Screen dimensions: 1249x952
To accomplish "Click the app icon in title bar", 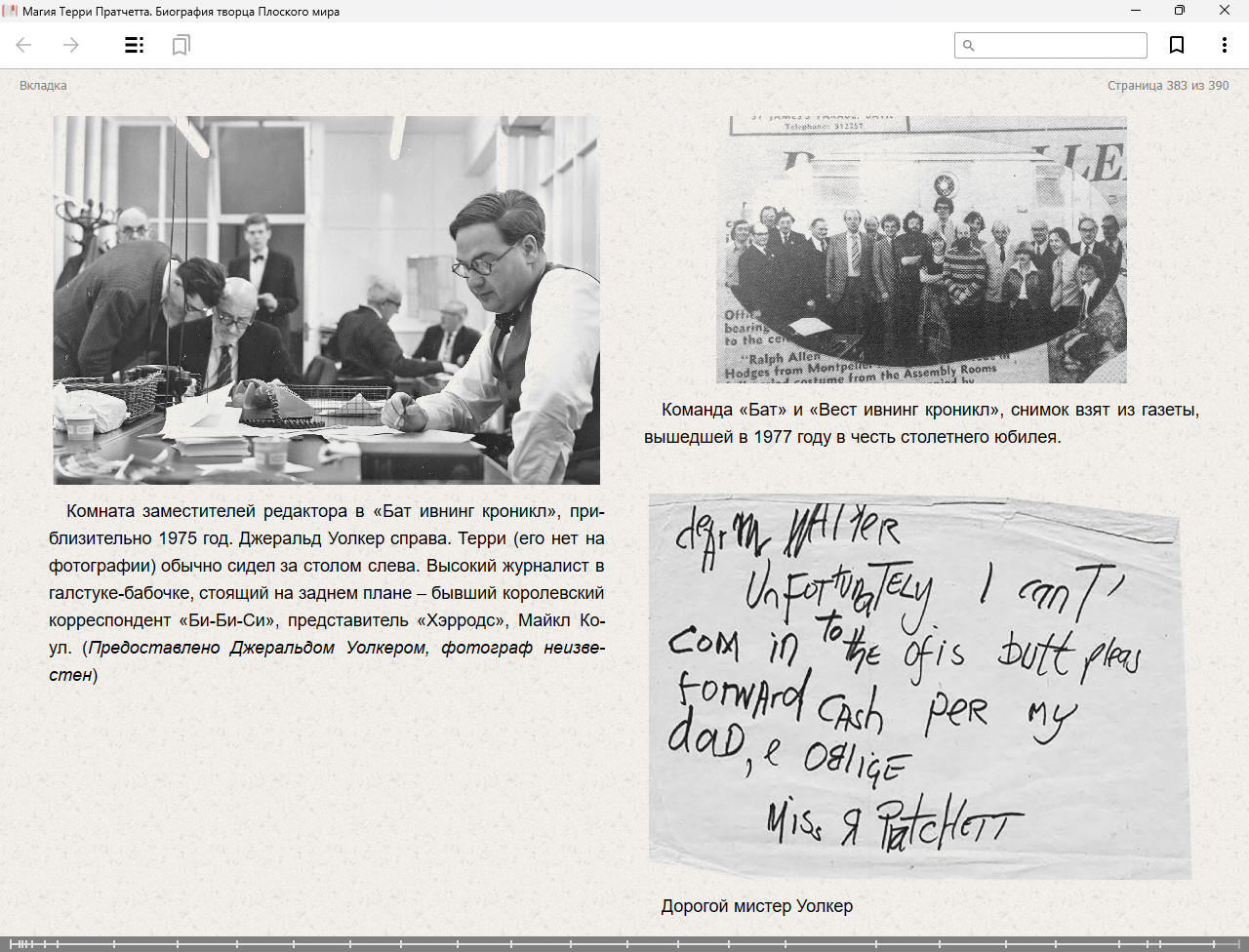I will coord(11,12).
